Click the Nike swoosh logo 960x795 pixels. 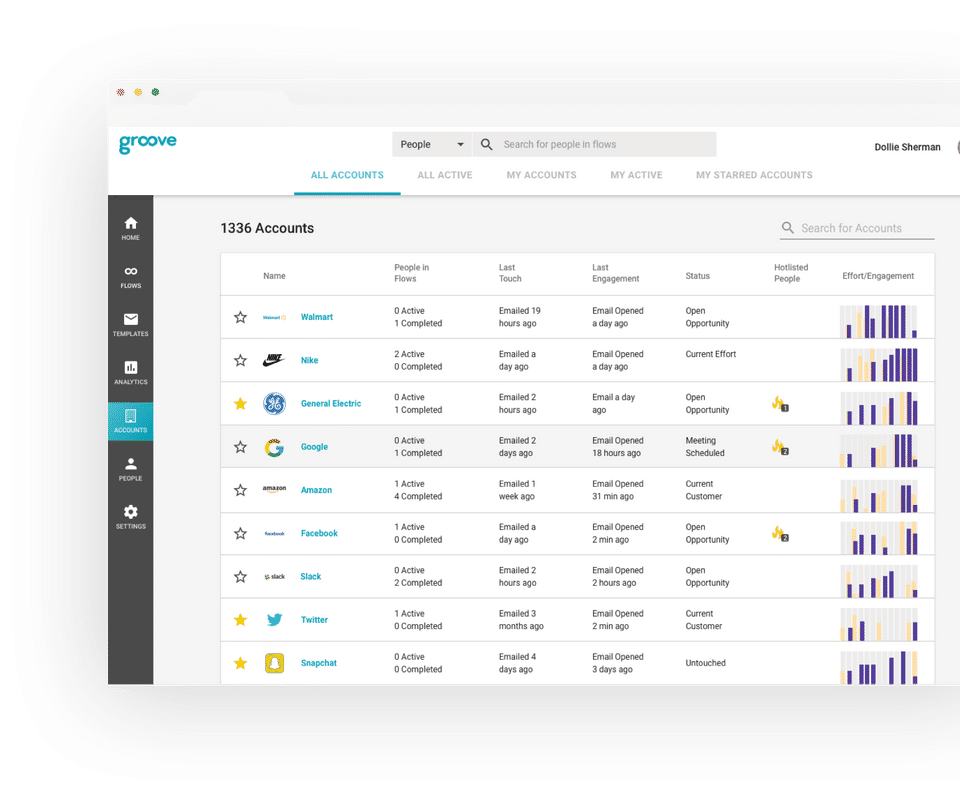point(274,360)
